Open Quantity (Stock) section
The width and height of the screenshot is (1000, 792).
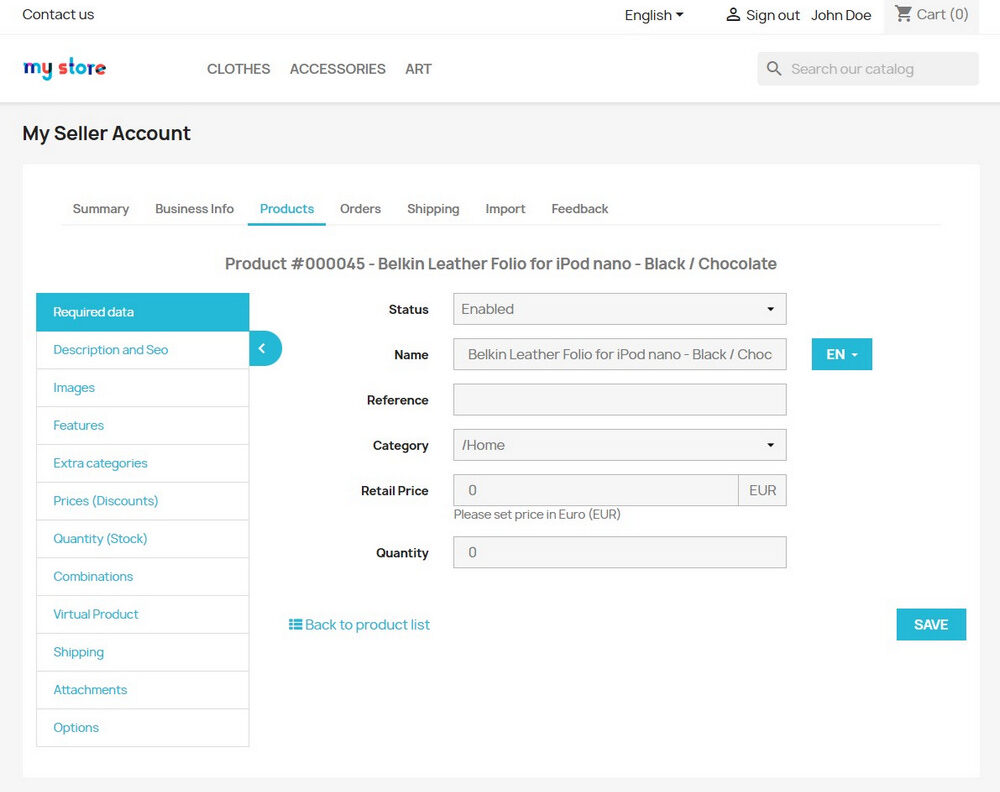click(143, 538)
